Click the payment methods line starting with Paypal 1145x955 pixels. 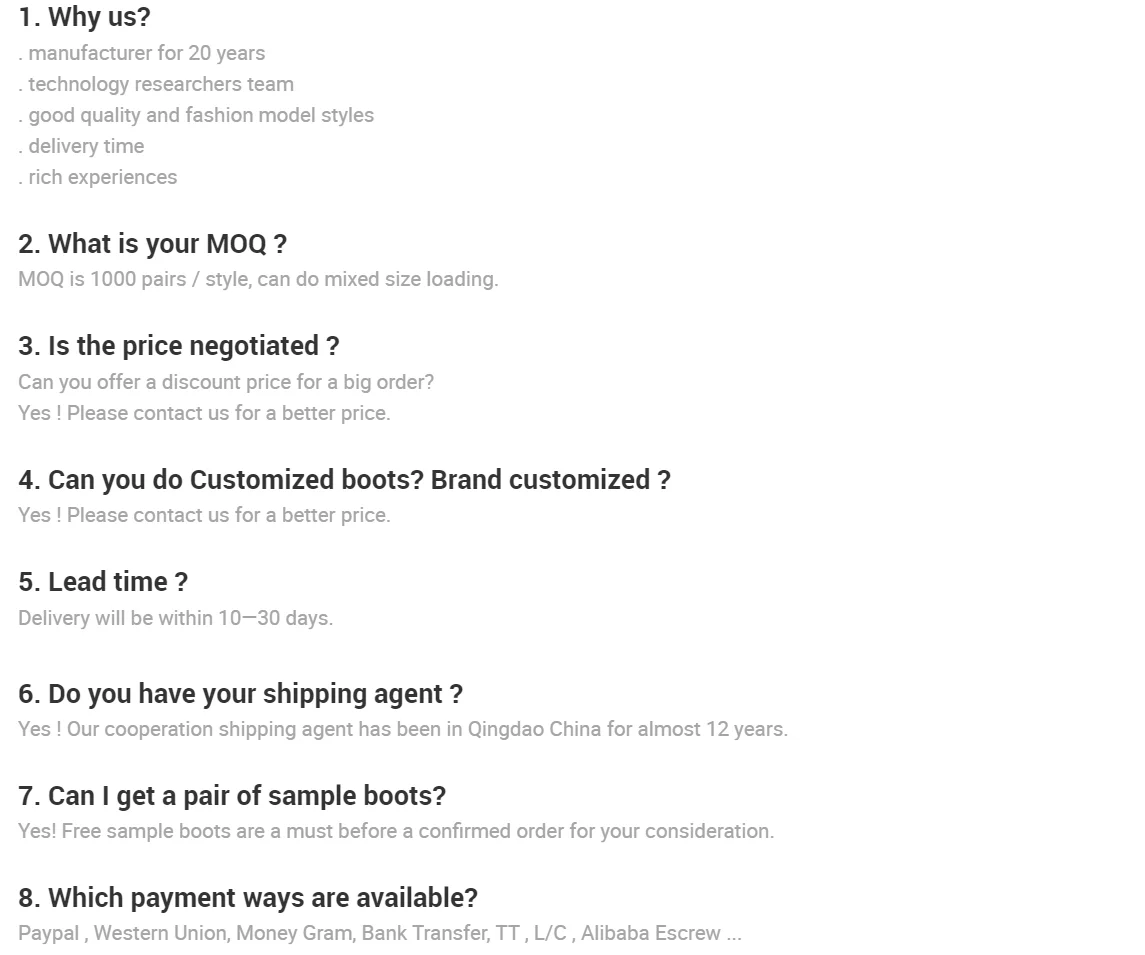tap(379, 933)
